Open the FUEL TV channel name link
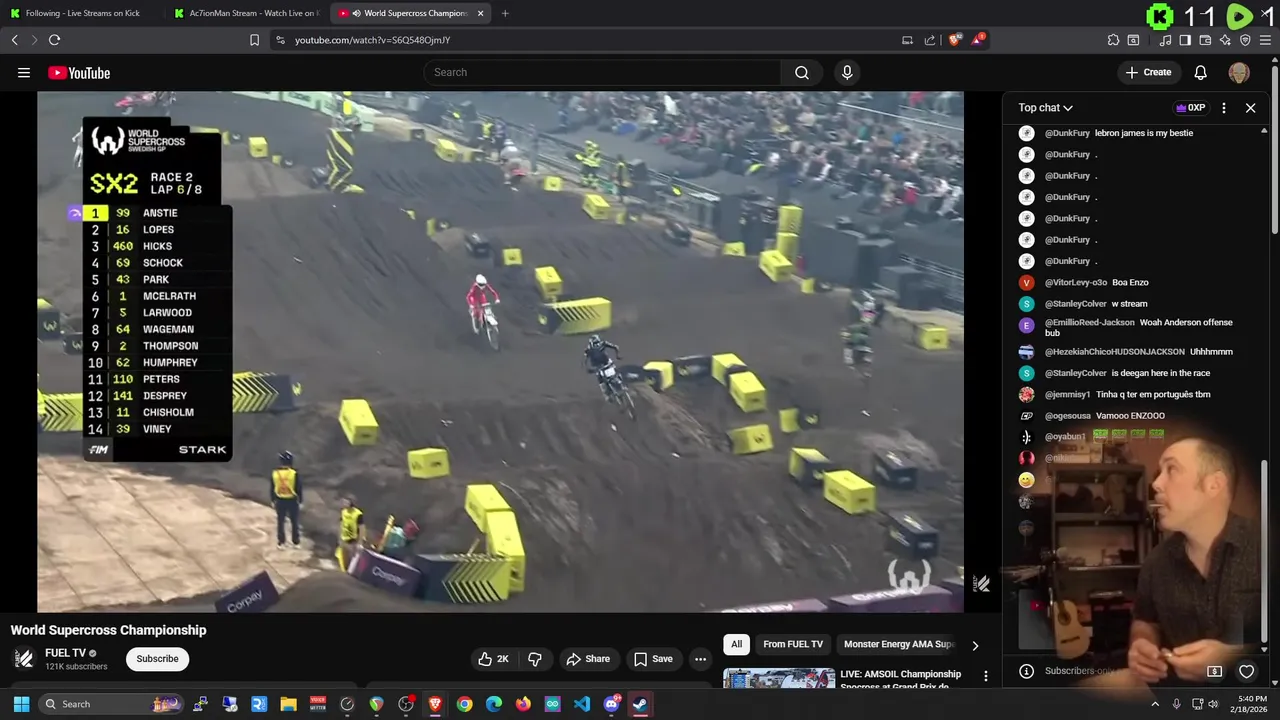1280x720 pixels. click(65, 653)
